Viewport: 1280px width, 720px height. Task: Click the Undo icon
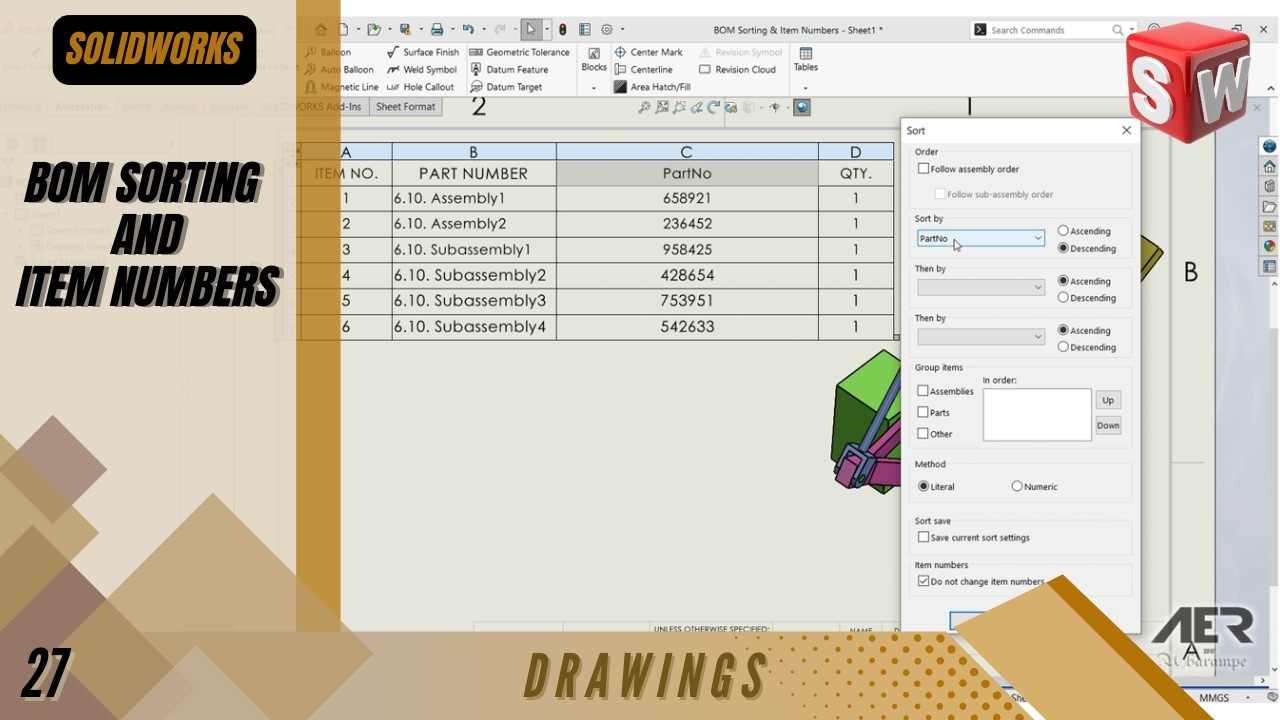[x=468, y=30]
